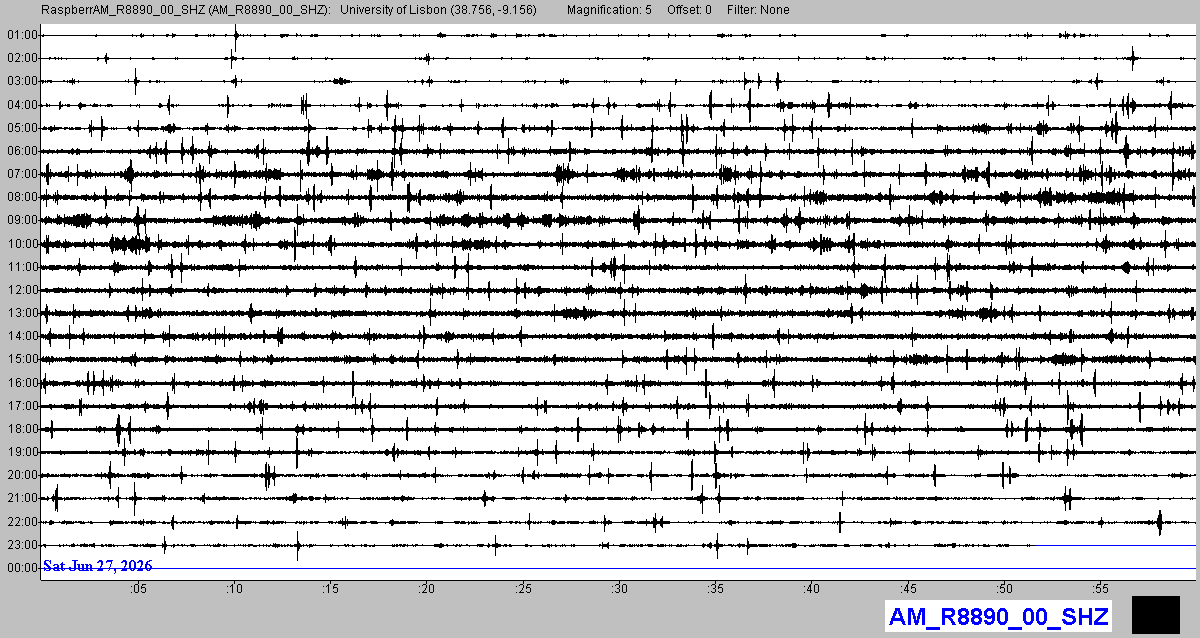The height and width of the screenshot is (638, 1200).
Task: Click the :50 minute axis label
Action: pos(1005,588)
